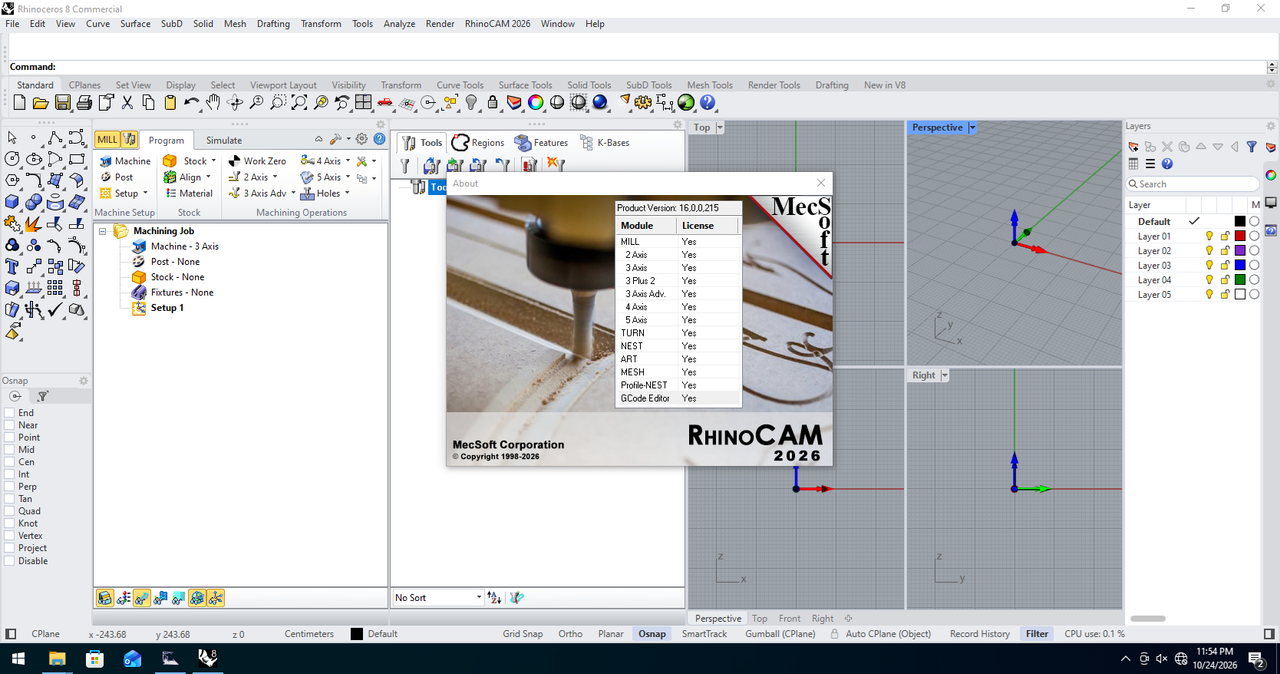Select the Explode tool icon
The height and width of the screenshot is (674, 1280).
[34, 223]
